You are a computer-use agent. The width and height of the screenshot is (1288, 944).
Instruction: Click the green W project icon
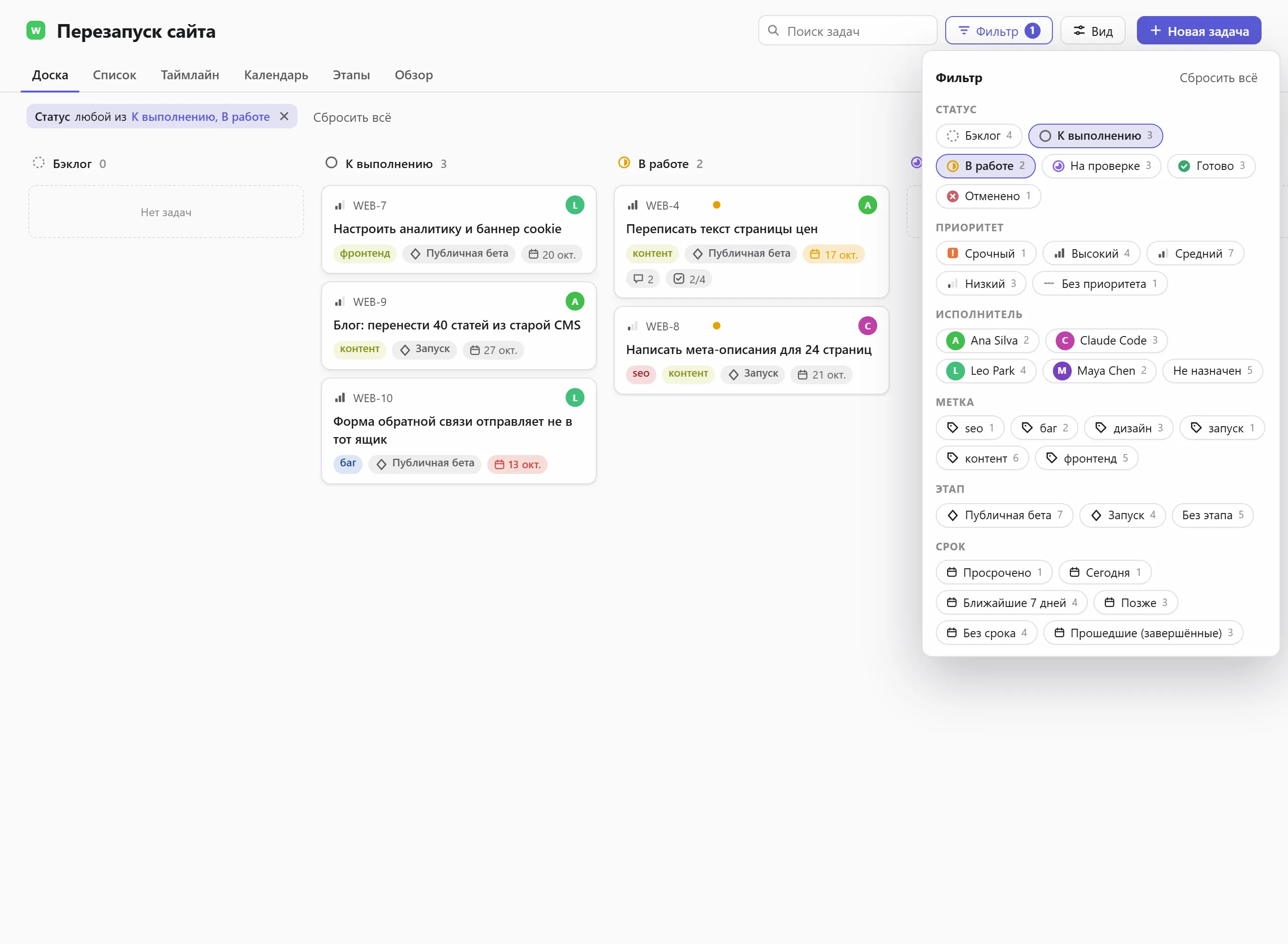tap(36, 30)
